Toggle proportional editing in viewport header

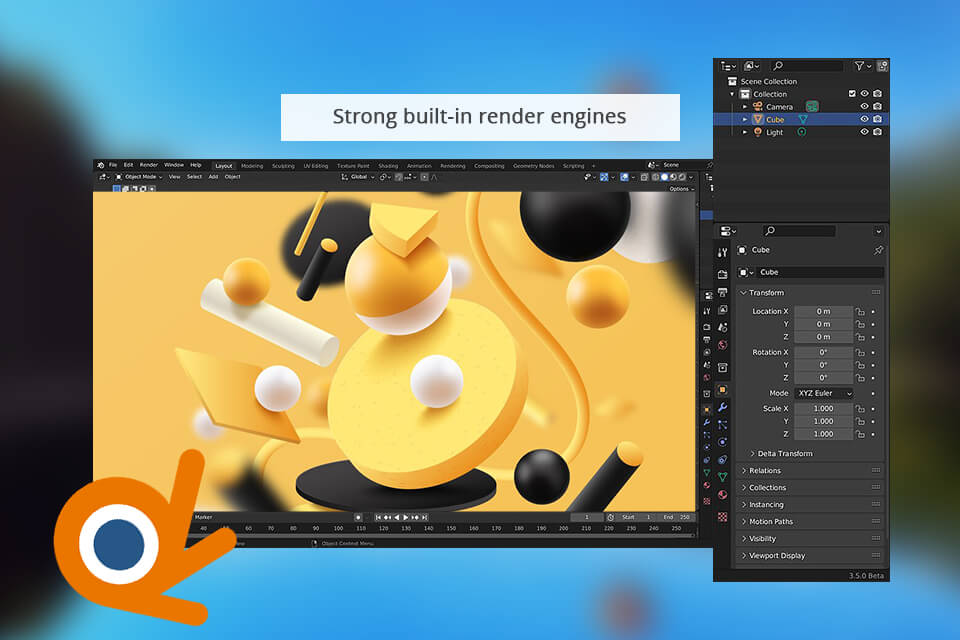pos(424,177)
